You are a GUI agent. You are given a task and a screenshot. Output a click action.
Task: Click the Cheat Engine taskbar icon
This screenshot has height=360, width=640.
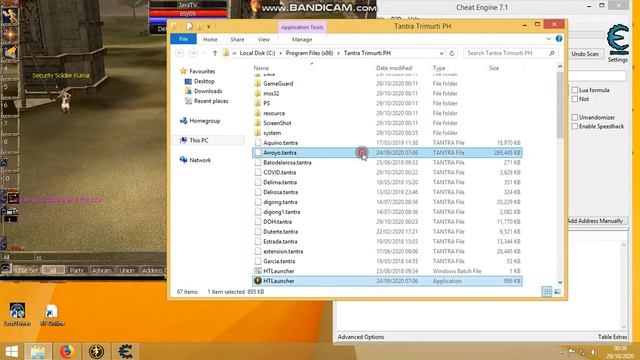click(125, 351)
